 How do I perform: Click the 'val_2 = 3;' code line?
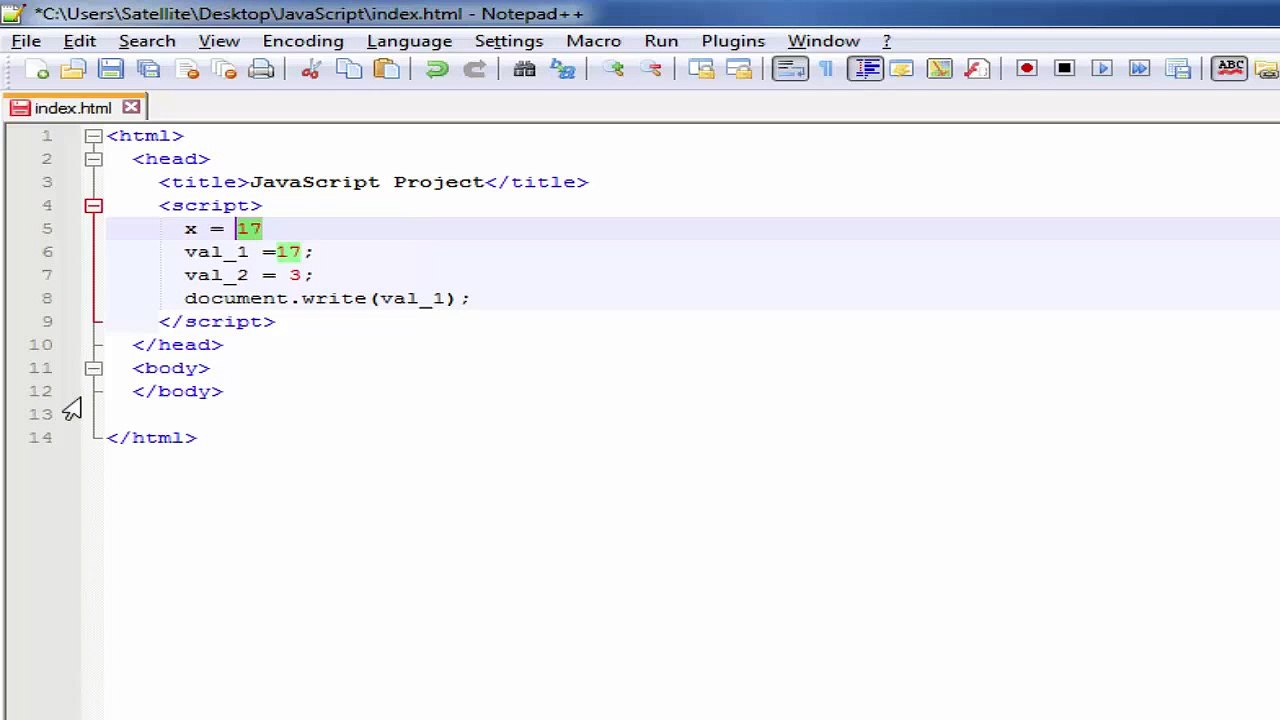pos(249,275)
